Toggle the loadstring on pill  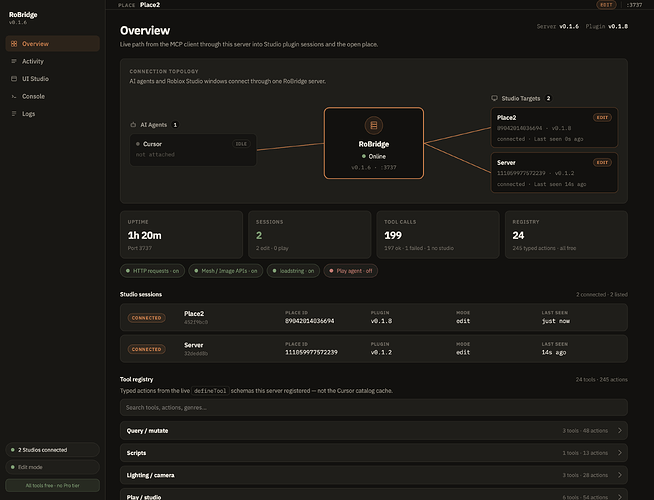coord(293,271)
